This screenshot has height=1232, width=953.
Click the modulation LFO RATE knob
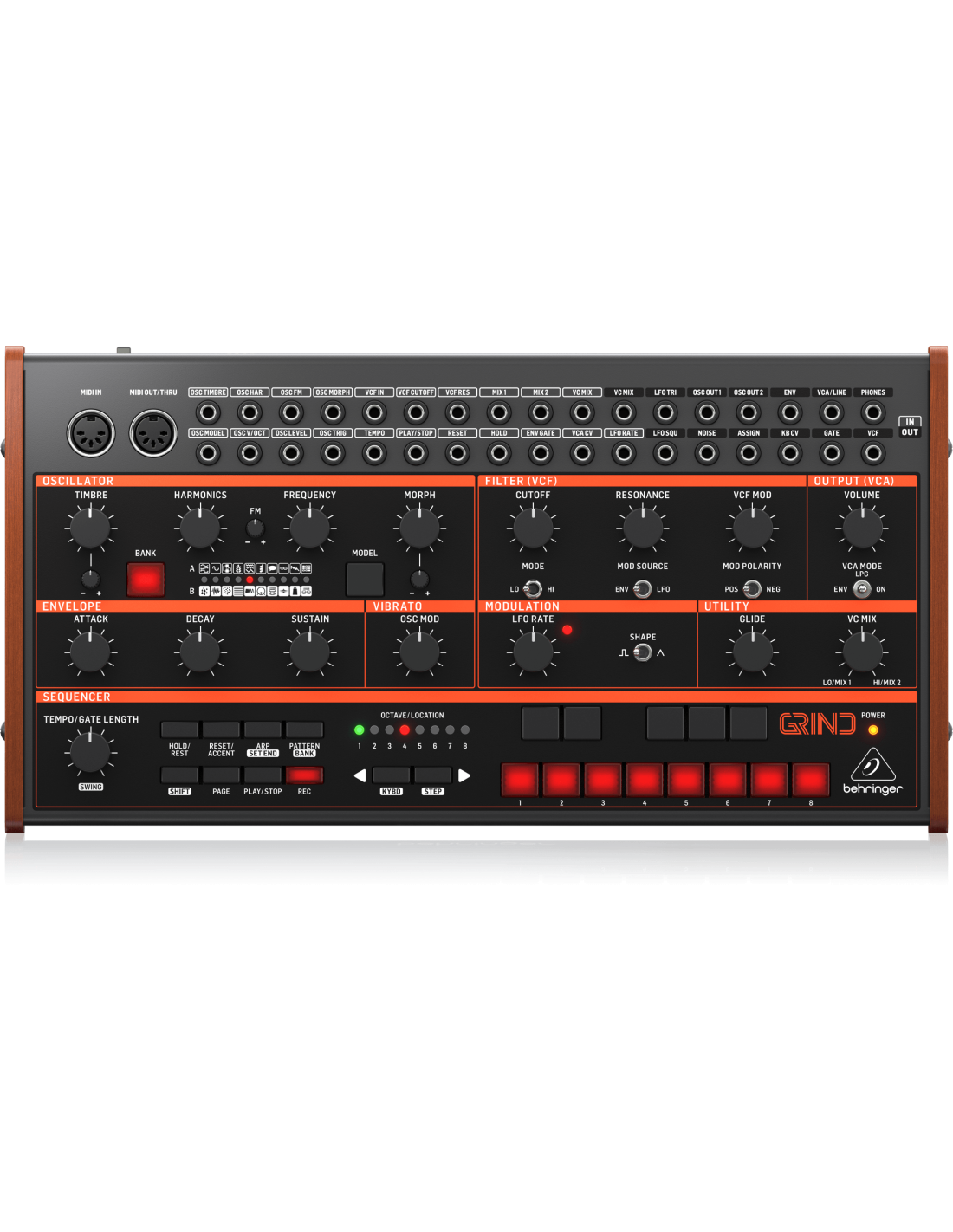(x=533, y=652)
